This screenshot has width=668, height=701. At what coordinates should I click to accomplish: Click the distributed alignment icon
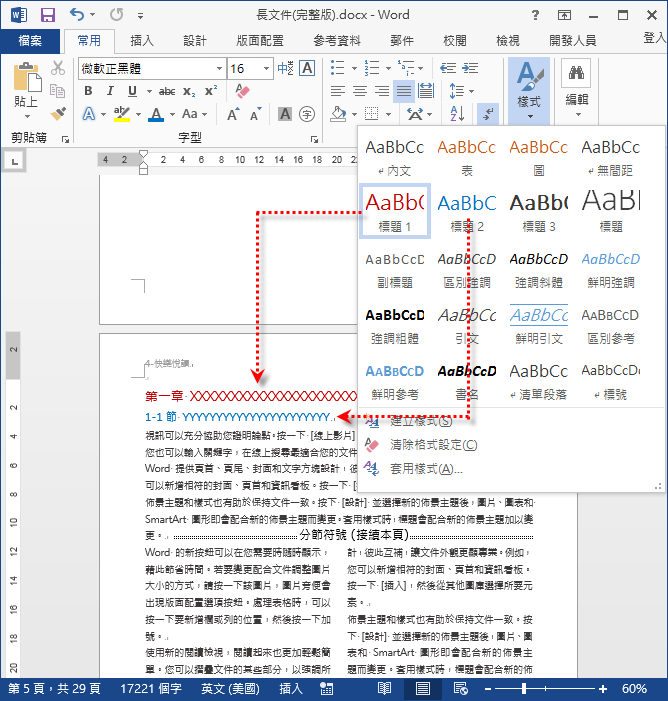coord(426,91)
